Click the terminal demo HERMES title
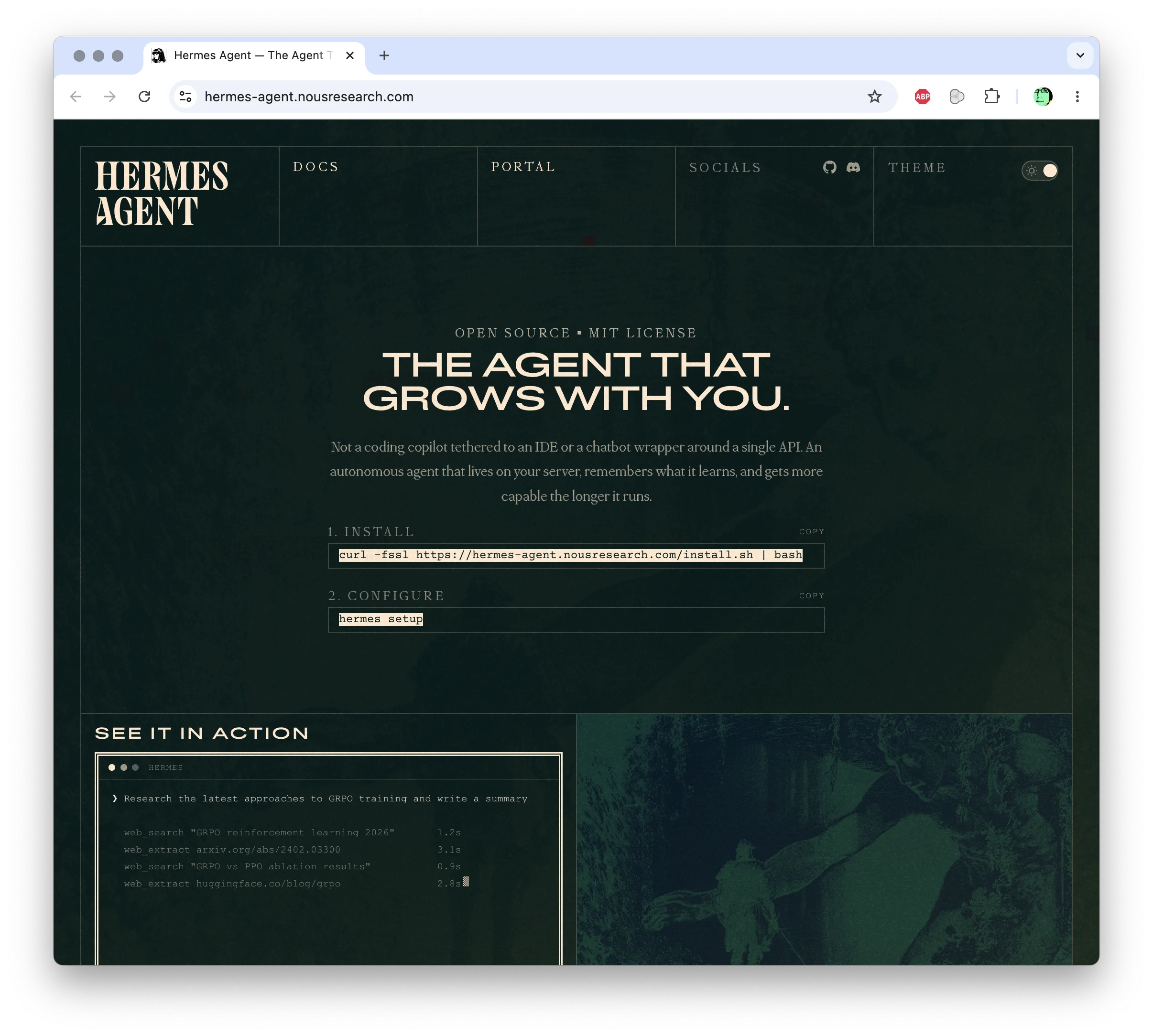Viewport: 1153px width, 1036px height. [x=166, y=767]
